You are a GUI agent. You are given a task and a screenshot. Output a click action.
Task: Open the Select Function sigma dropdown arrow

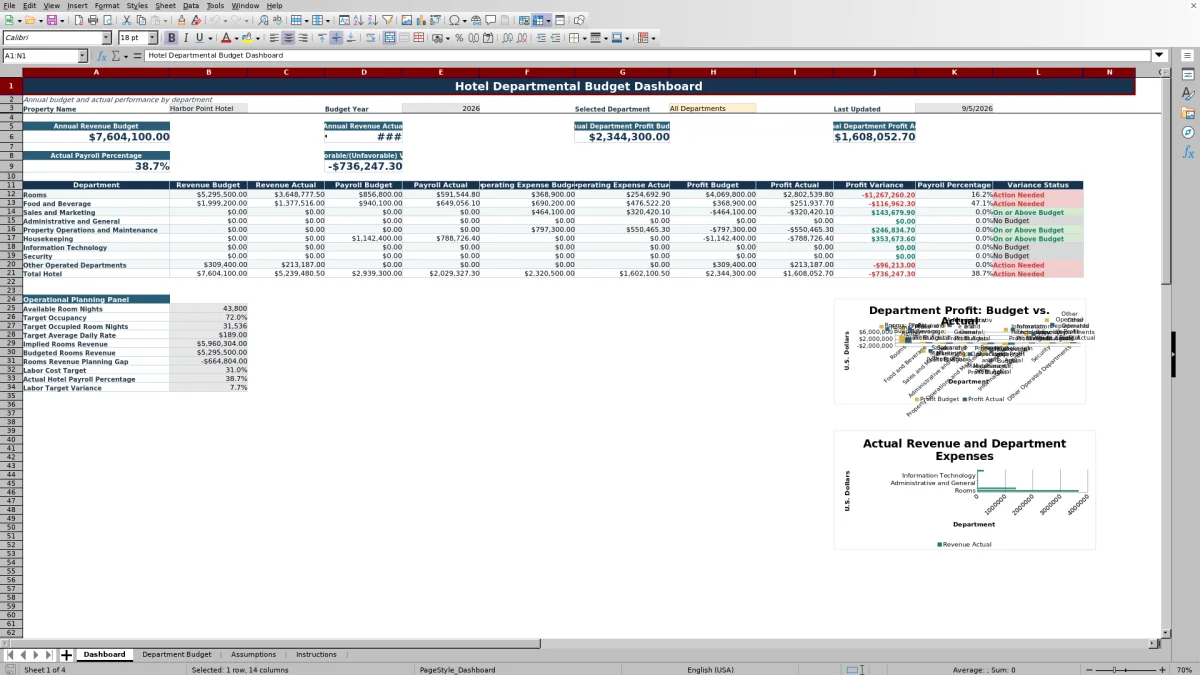pyautogui.click(x=124, y=56)
